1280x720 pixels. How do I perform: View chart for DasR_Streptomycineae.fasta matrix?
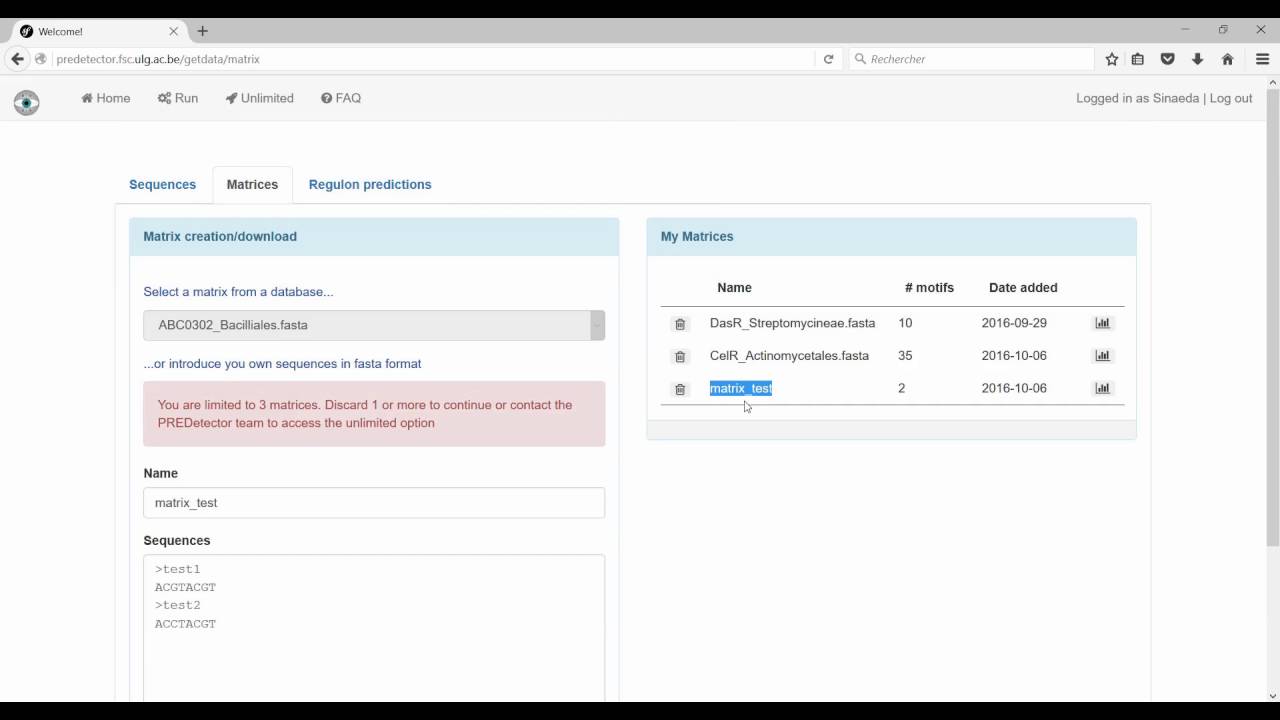coord(1102,323)
